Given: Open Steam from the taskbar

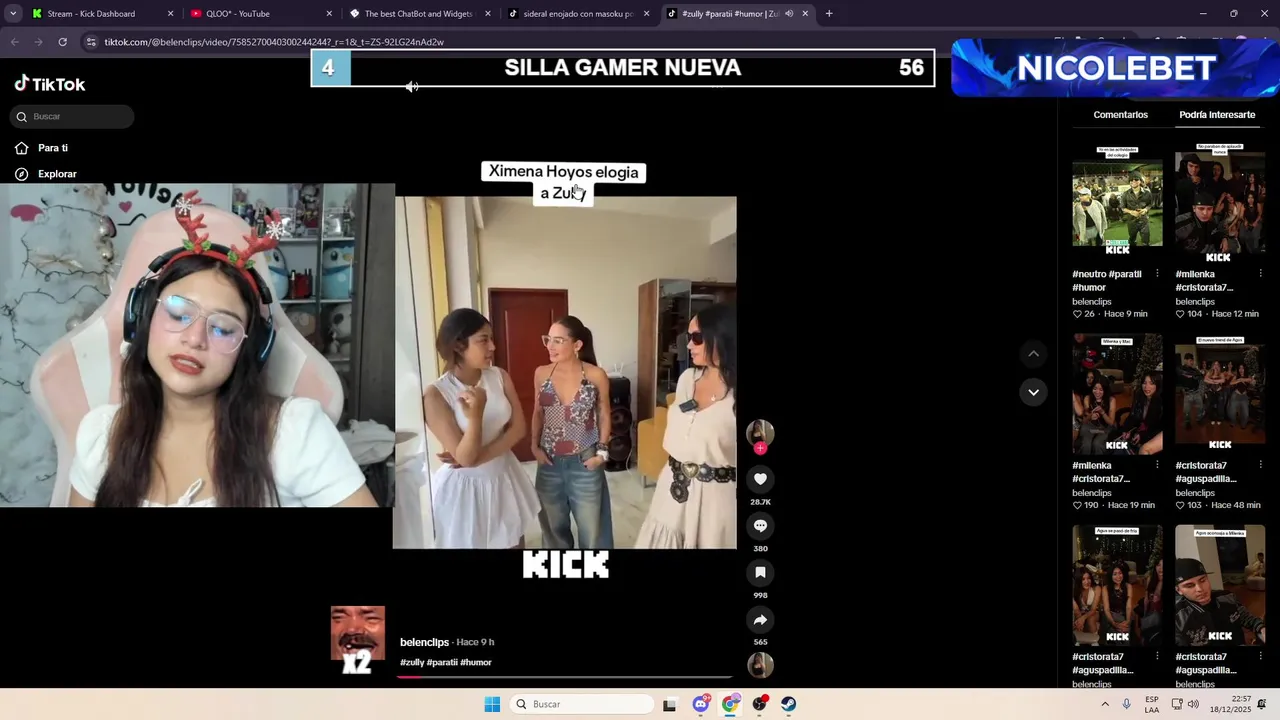Looking at the screenshot, I should pos(789,704).
